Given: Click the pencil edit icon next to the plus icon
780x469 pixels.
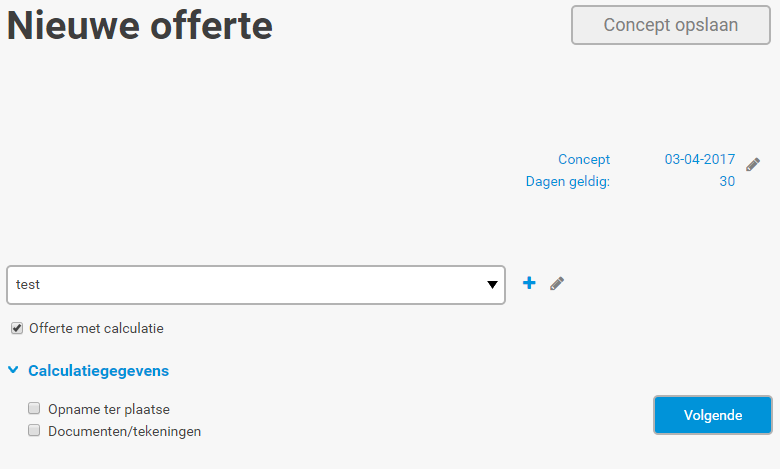Looking at the screenshot, I should tap(557, 283).
